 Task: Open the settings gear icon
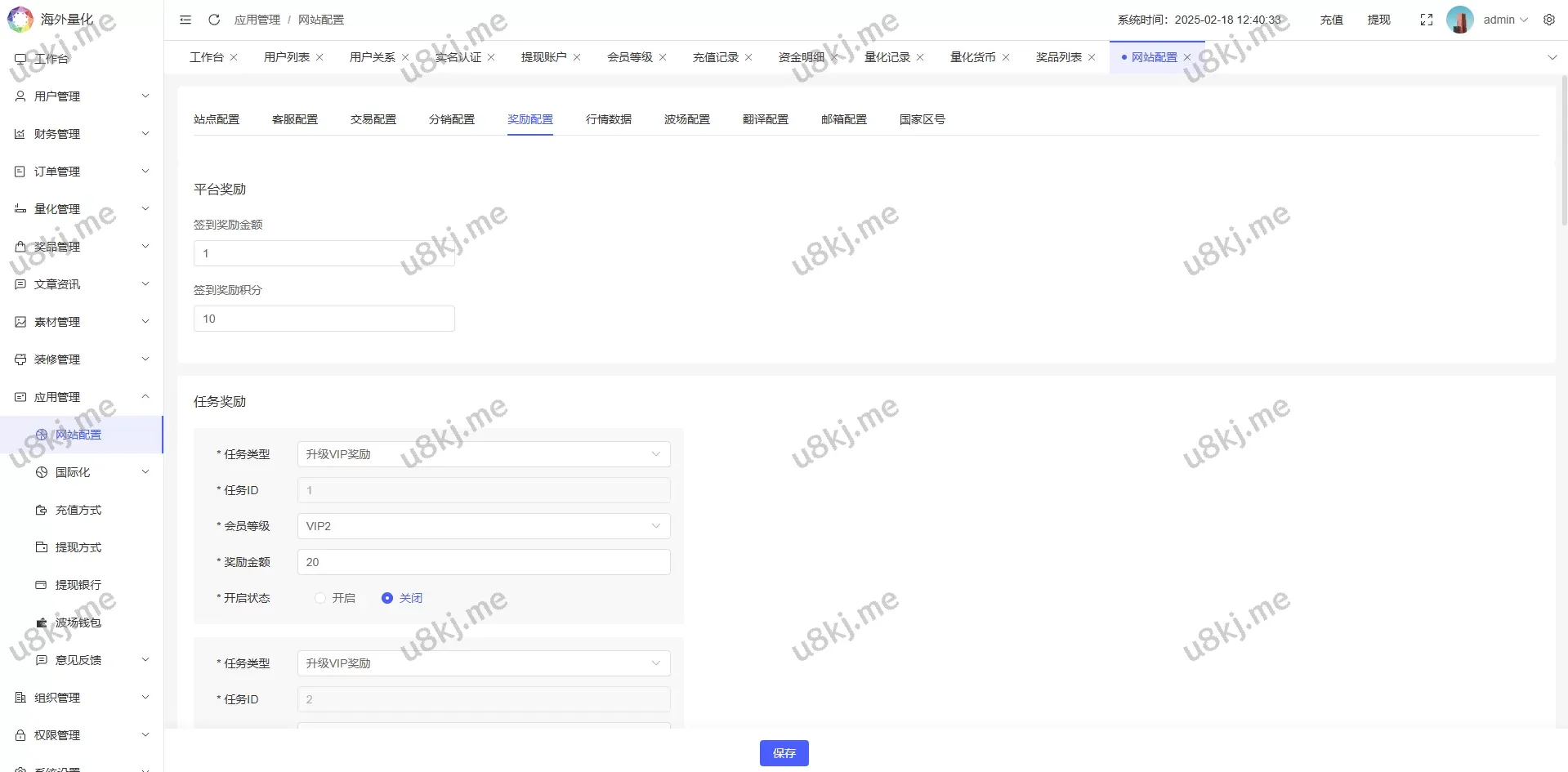(1549, 20)
